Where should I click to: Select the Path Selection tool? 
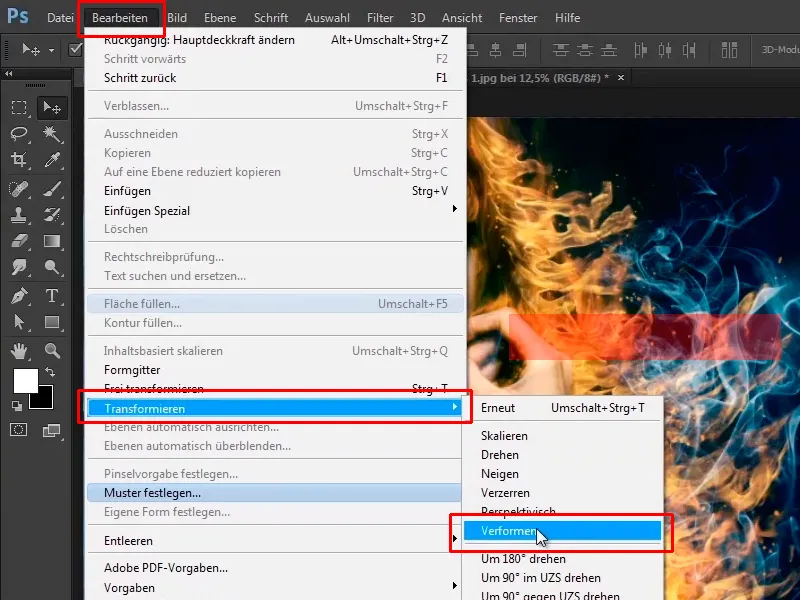point(19,322)
